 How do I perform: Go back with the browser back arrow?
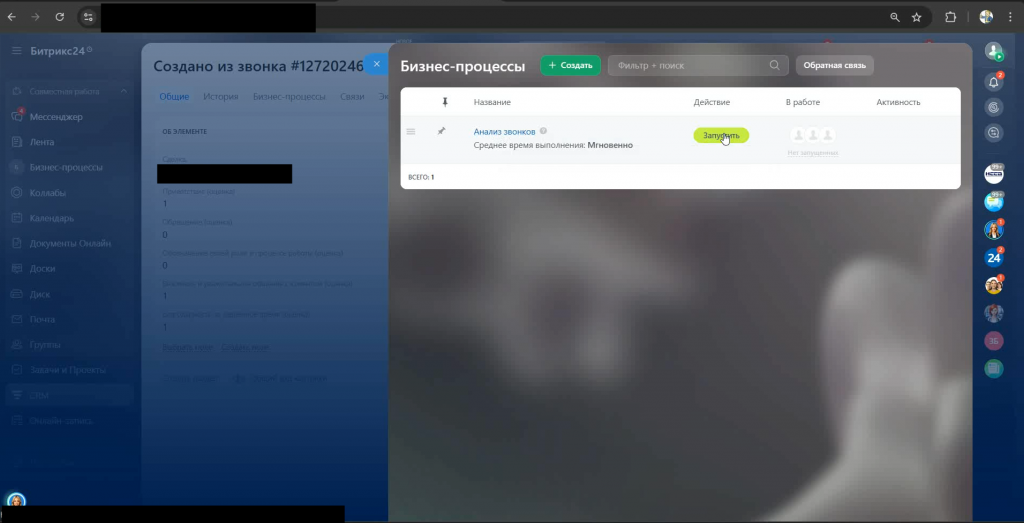coord(12,17)
